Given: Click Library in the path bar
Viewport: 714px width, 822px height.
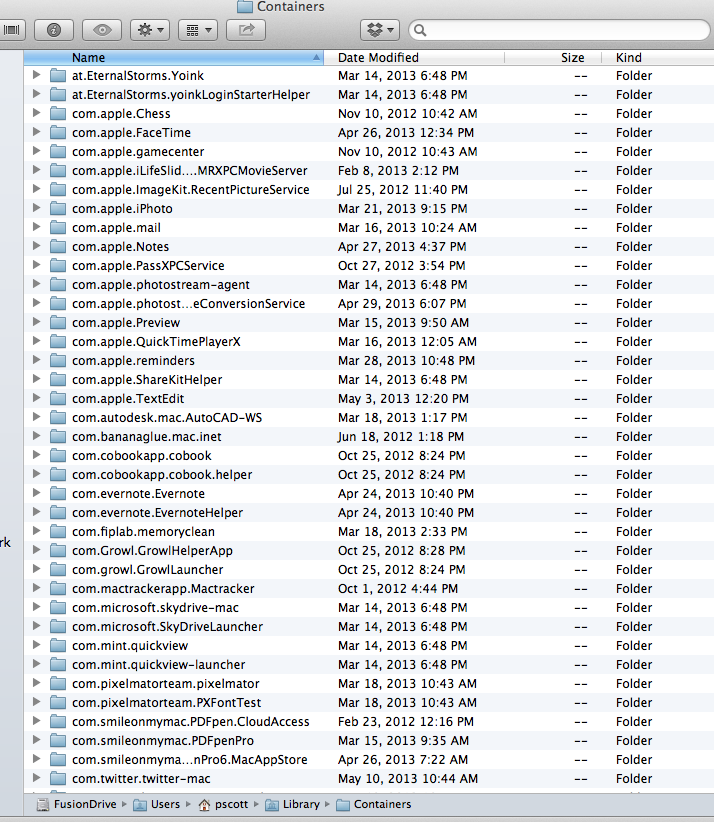Looking at the screenshot, I should point(293,804).
